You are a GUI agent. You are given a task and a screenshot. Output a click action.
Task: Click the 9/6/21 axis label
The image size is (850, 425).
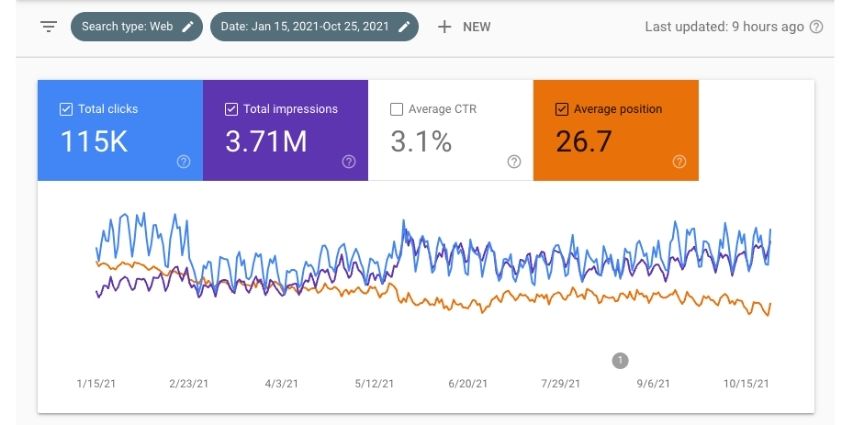click(x=653, y=384)
